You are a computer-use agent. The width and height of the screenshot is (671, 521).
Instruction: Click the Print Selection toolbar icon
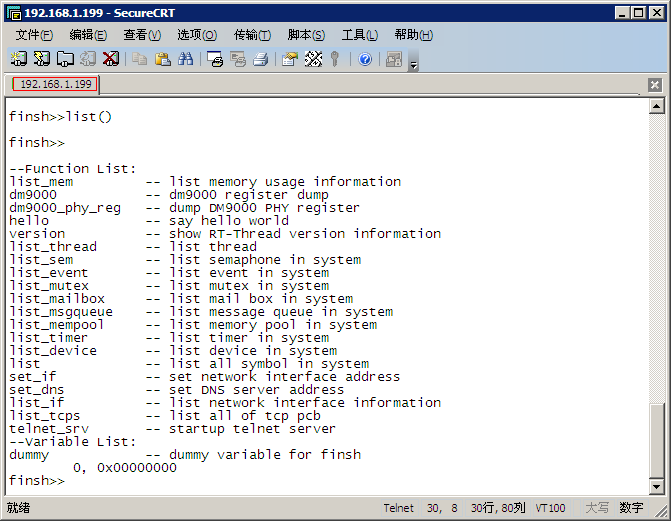[238, 59]
